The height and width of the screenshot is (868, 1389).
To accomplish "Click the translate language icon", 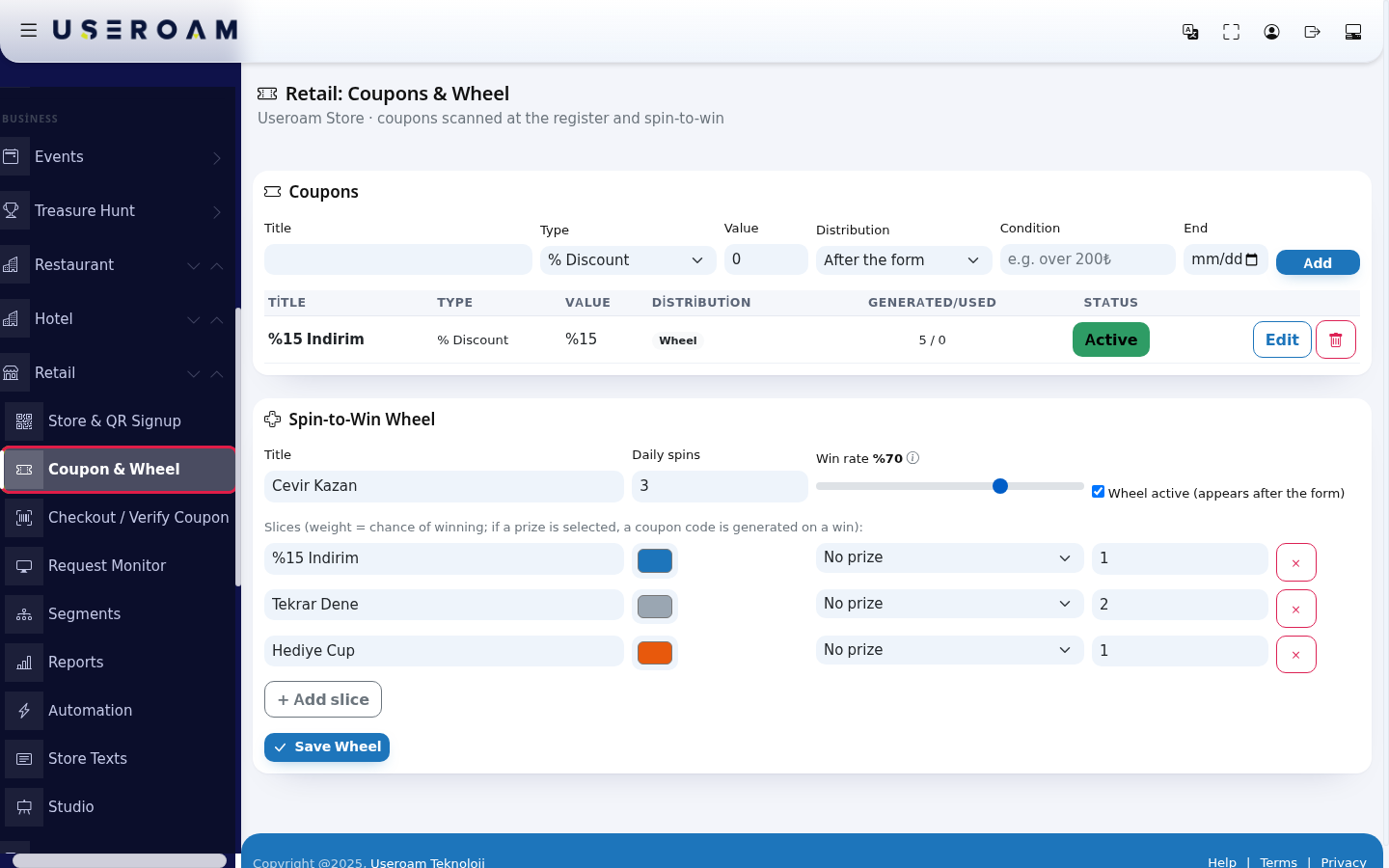I will click(1190, 32).
